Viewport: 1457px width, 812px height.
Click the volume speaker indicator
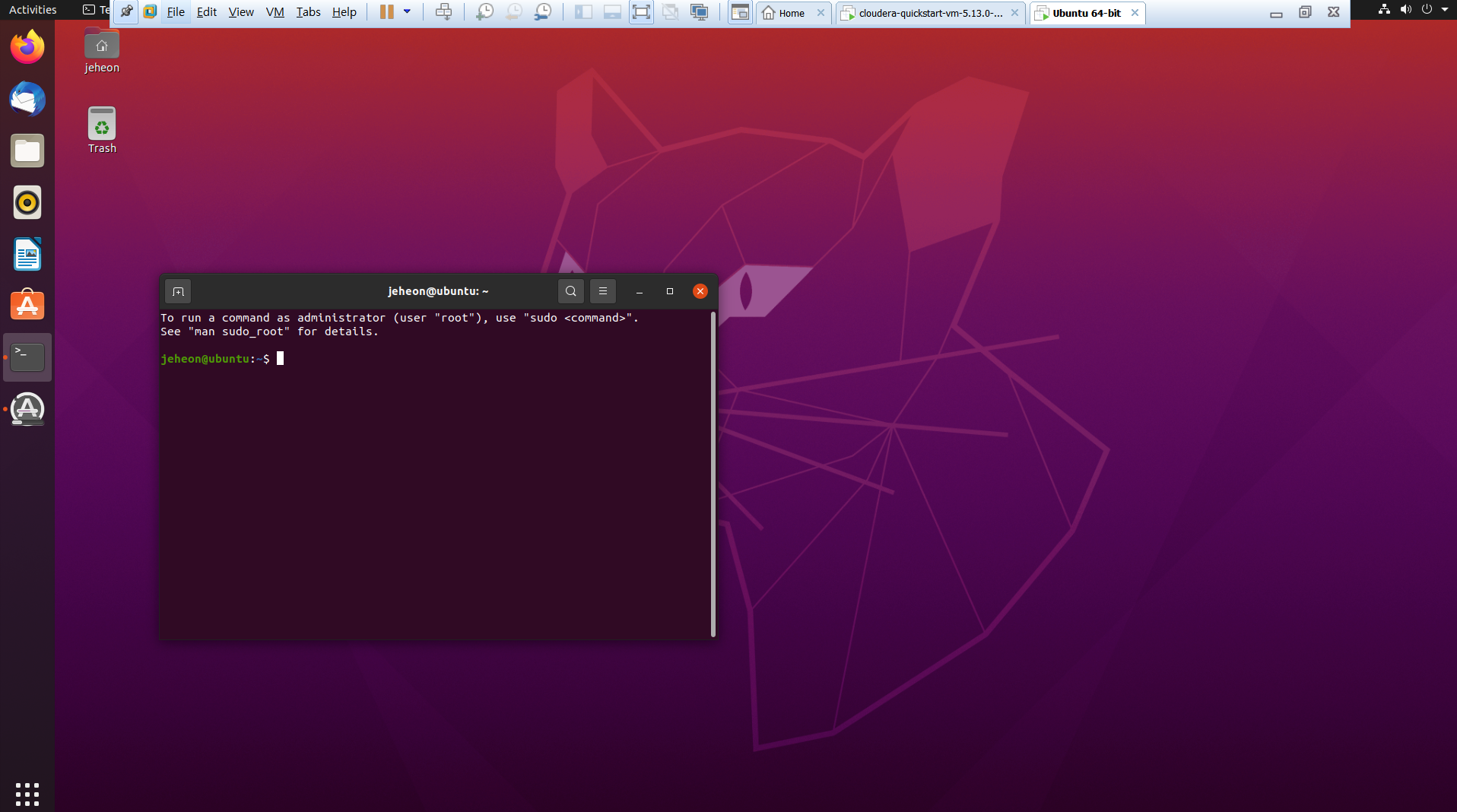pos(1405,10)
